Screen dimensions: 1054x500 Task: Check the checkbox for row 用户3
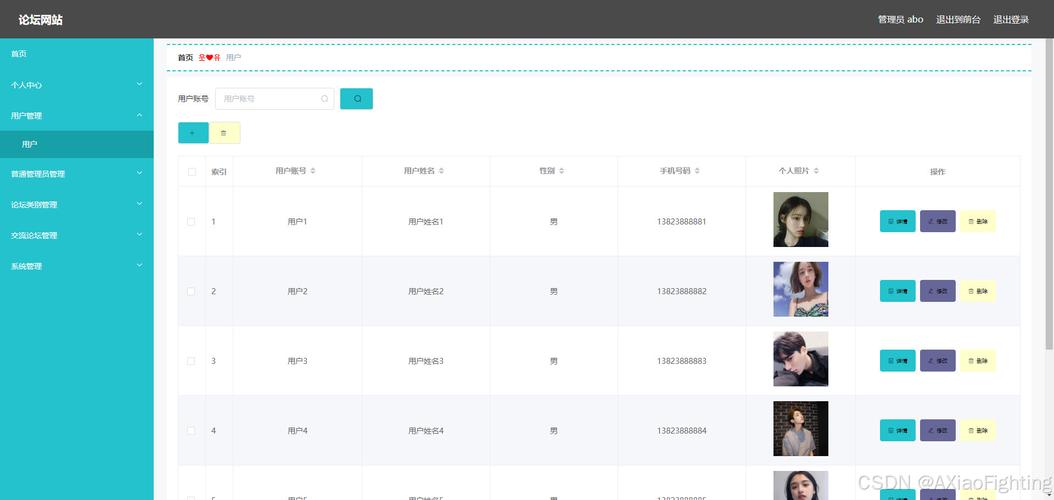[x=192, y=361]
